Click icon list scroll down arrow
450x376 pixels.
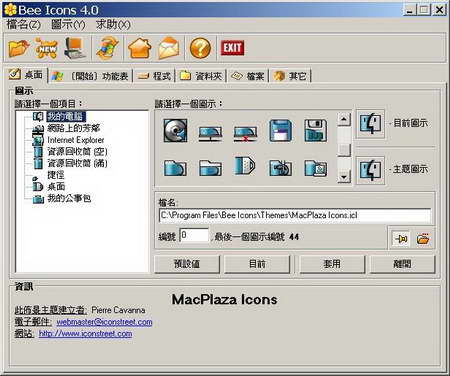(344, 176)
